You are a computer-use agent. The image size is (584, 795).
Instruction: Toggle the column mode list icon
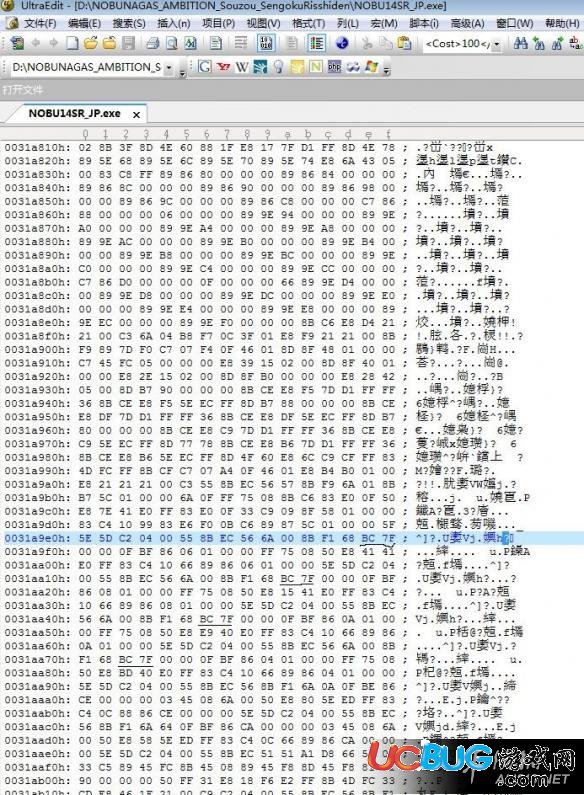point(317,44)
